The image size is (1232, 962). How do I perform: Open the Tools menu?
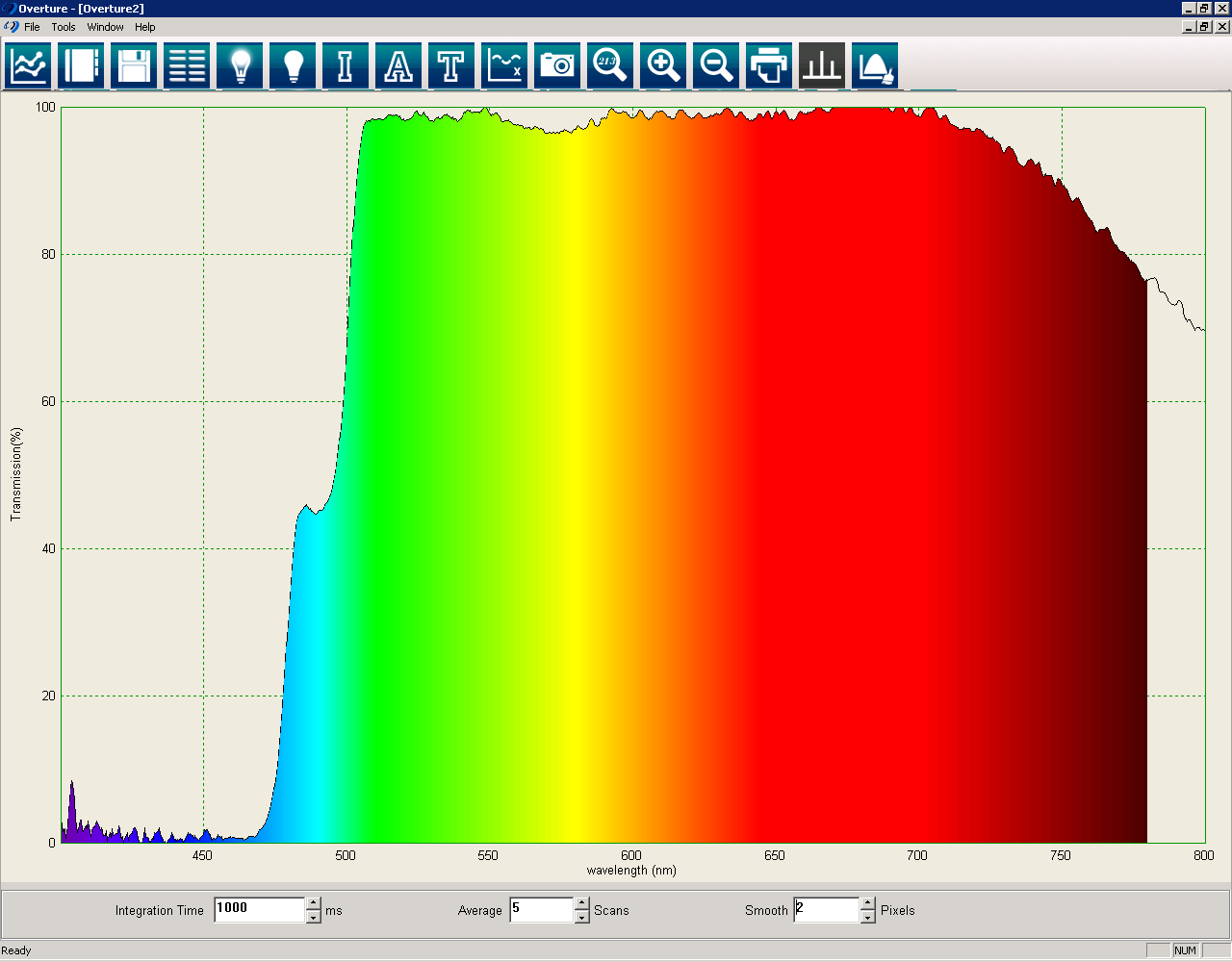point(64,27)
